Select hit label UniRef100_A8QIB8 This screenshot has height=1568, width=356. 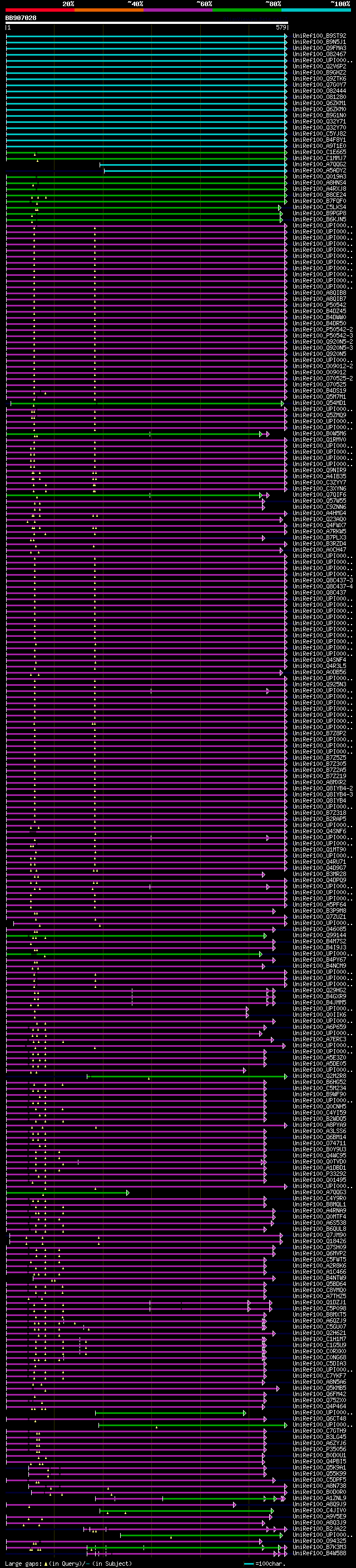(319, 293)
